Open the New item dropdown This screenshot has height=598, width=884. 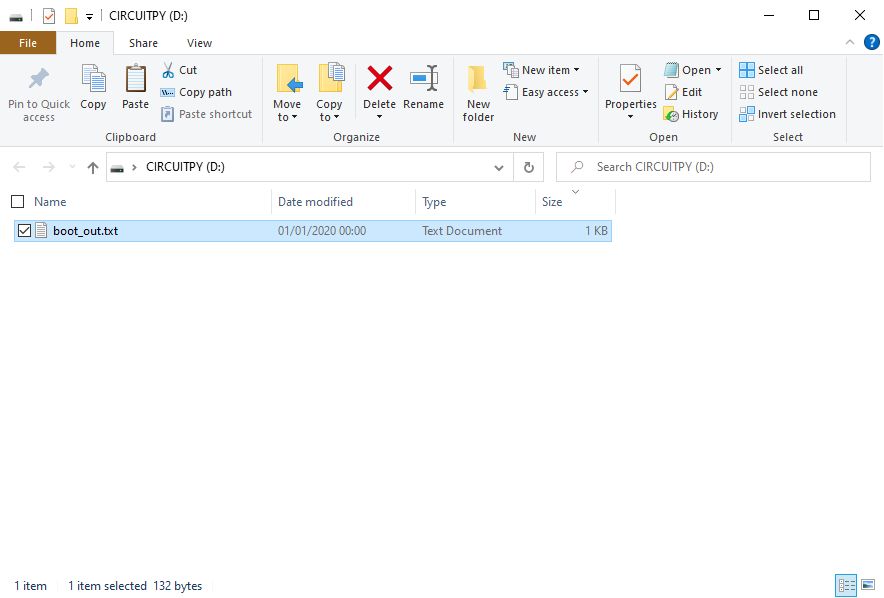[x=576, y=70]
